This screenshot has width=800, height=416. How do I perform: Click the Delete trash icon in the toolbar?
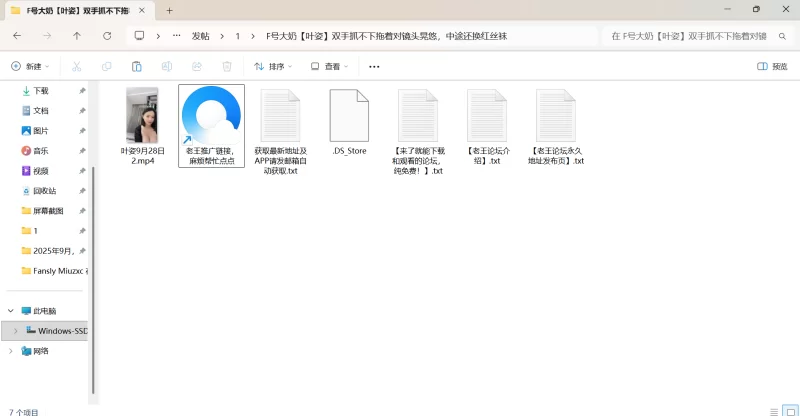(227, 67)
